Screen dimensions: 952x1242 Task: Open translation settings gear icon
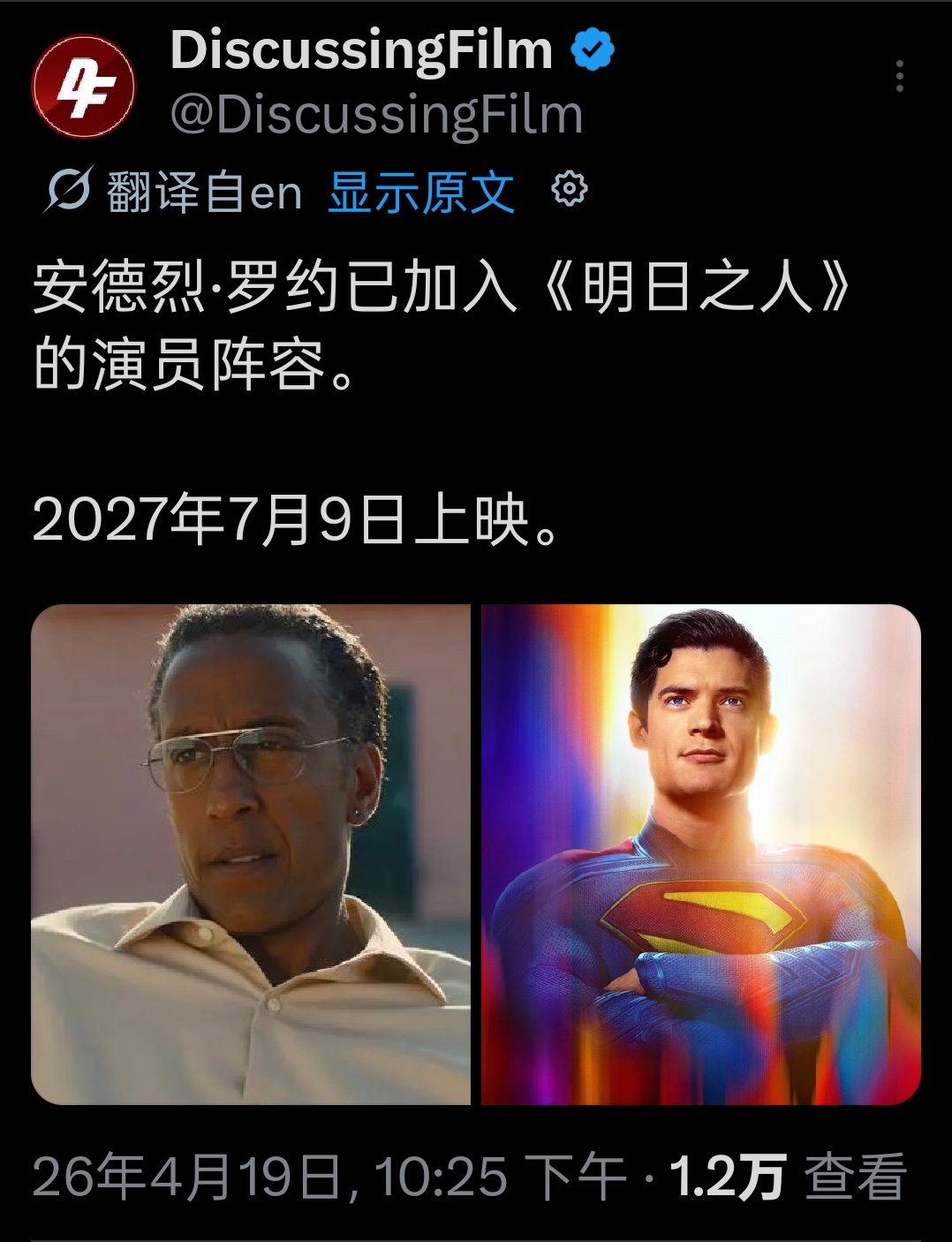click(569, 189)
